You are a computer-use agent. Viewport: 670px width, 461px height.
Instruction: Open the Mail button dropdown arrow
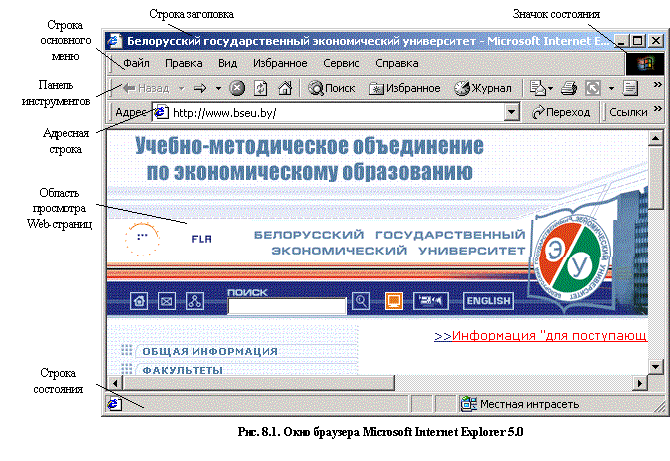click(550, 88)
